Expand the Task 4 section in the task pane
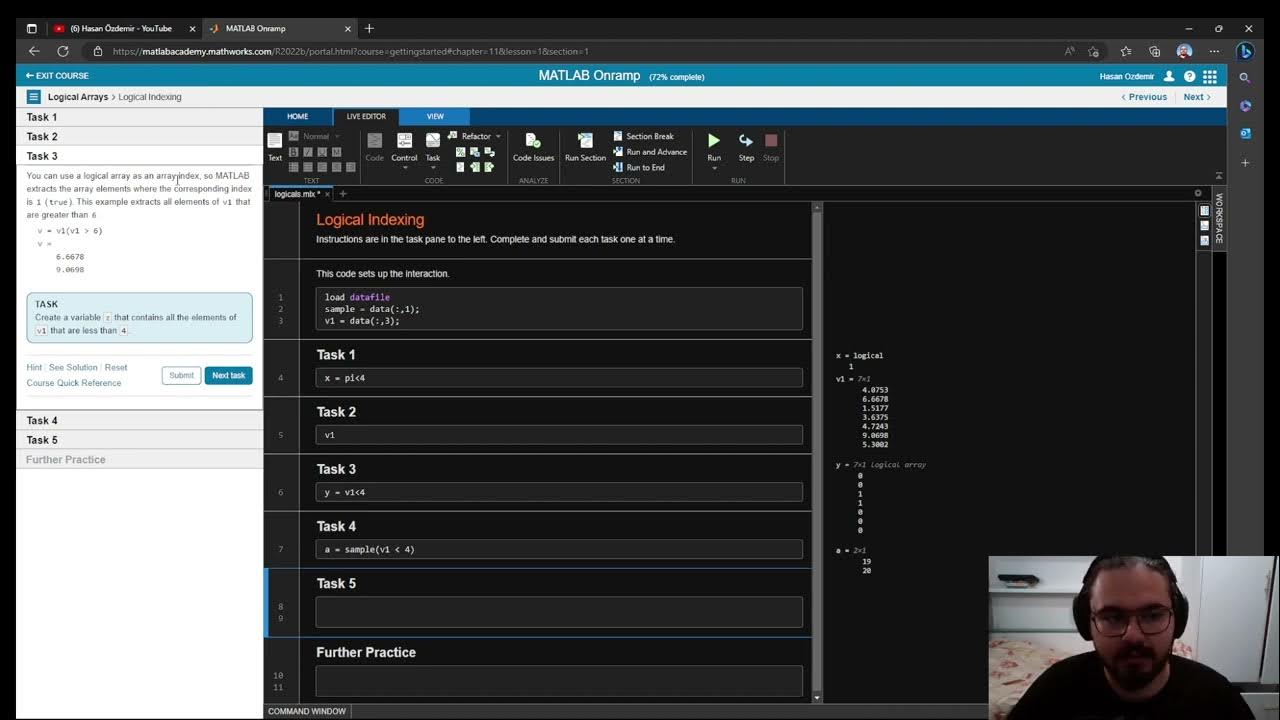Screen dimensions: 1280x720 (139, 420)
